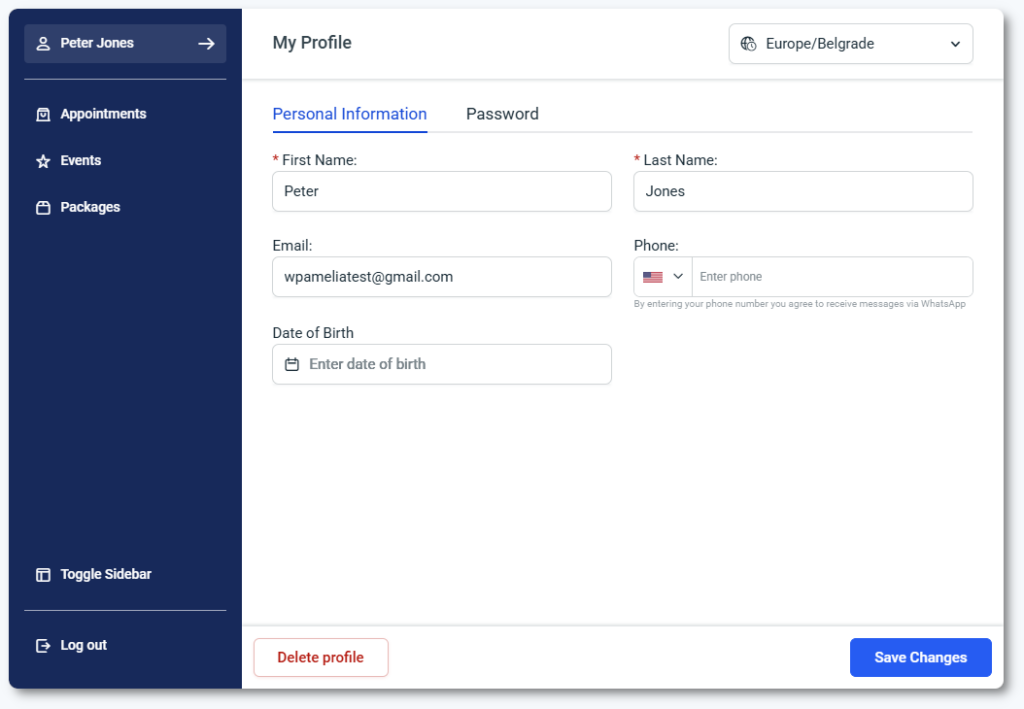
Task: Expand the phone country flag selector
Action: [662, 277]
